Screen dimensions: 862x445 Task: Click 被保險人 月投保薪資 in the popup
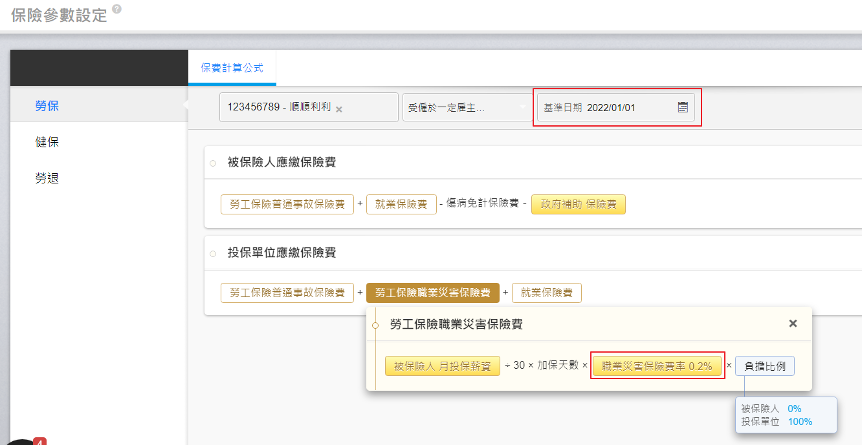point(442,366)
